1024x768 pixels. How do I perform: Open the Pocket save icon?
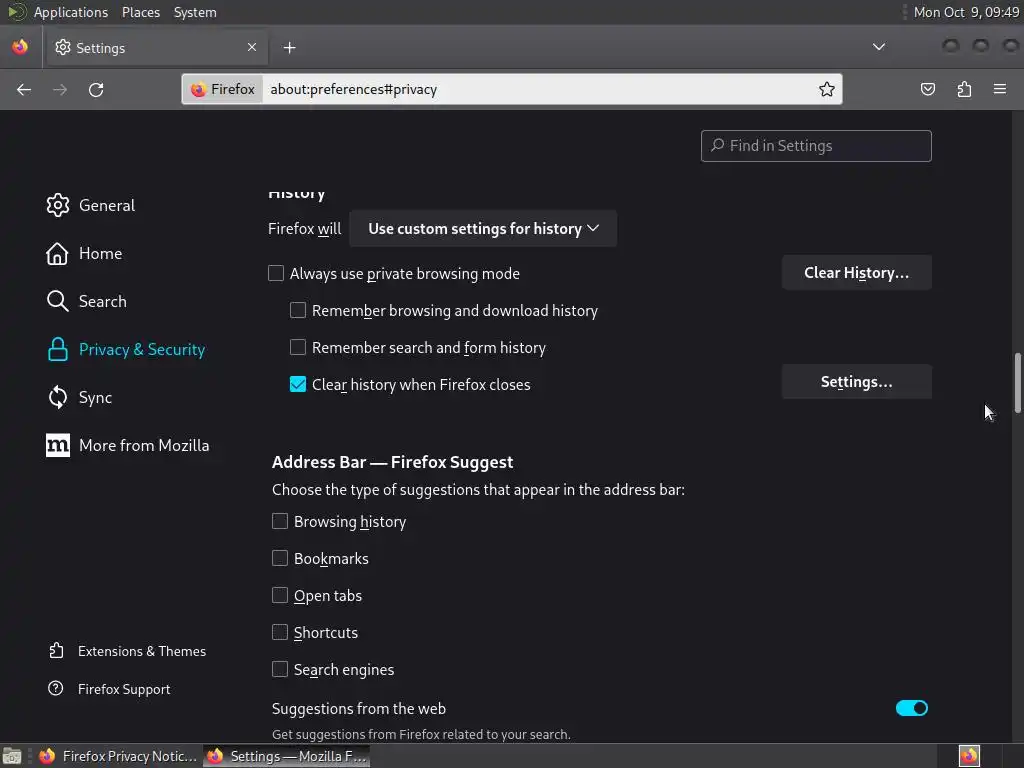[x=927, y=89]
